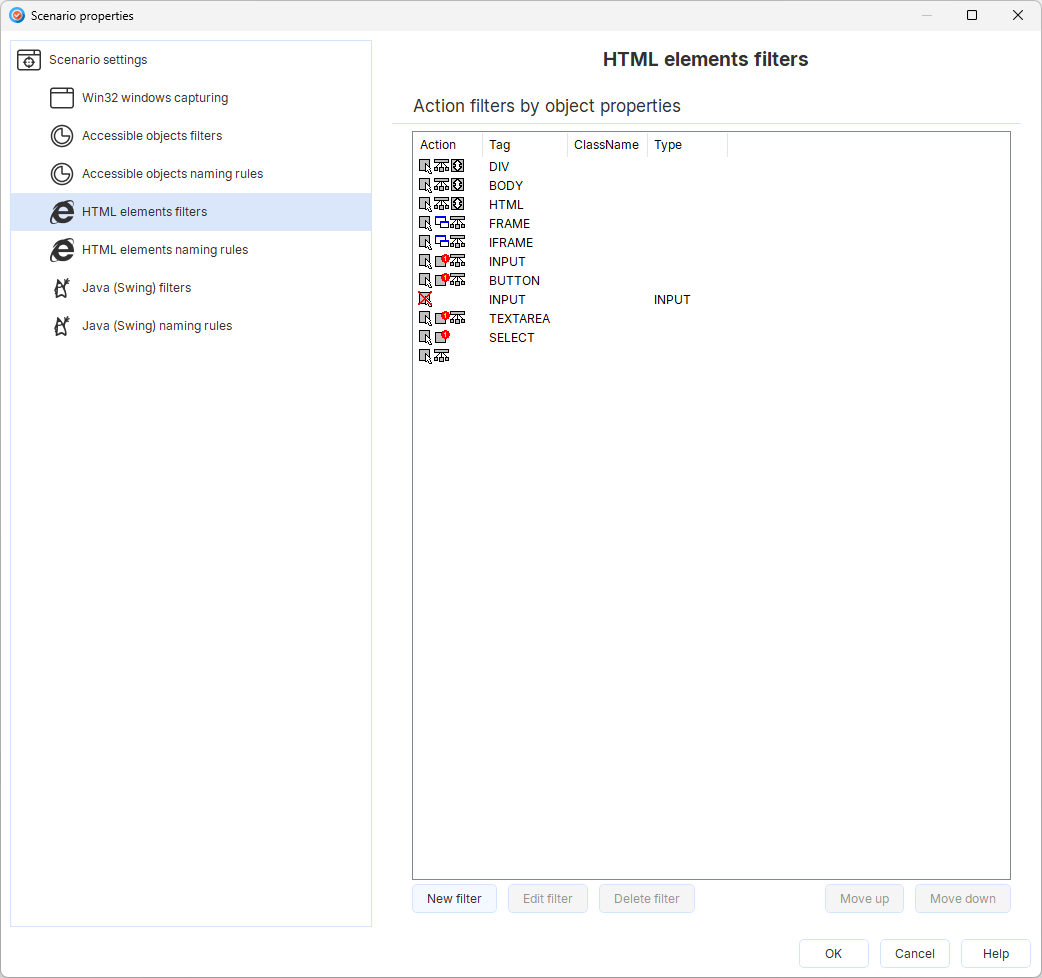Image resolution: width=1042 pixels, height=978 pixels.
Task: Click the Java (Swing) filters icon
Action: [x=62, y=288]
